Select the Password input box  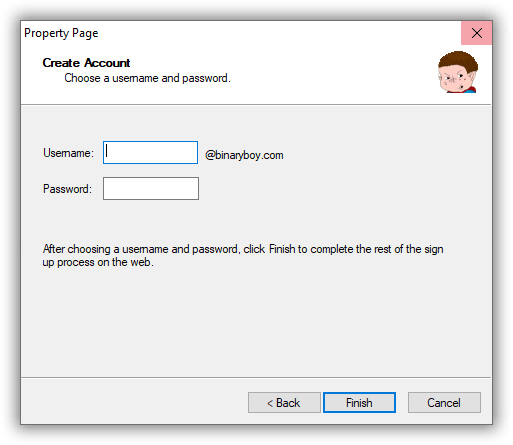coord(151,189)
